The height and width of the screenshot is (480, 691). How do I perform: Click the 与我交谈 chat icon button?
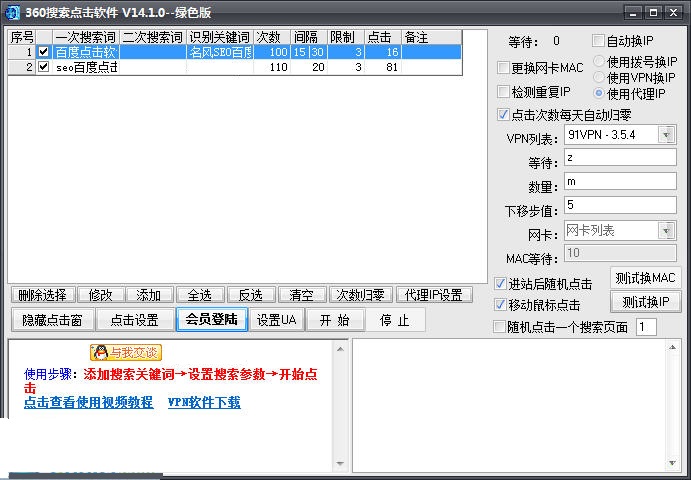pos(125,352)
